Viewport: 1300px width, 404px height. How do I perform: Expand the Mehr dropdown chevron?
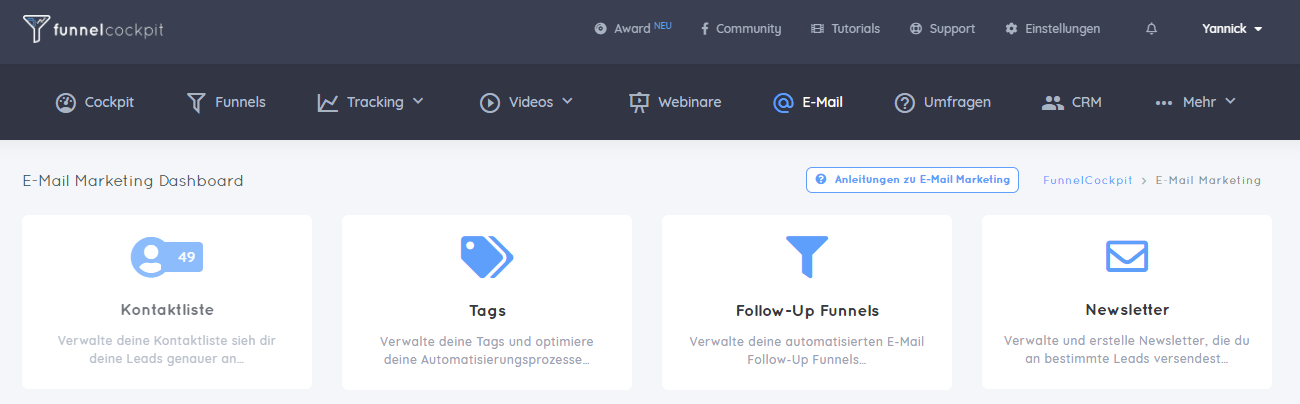[x=1230, y=101]
